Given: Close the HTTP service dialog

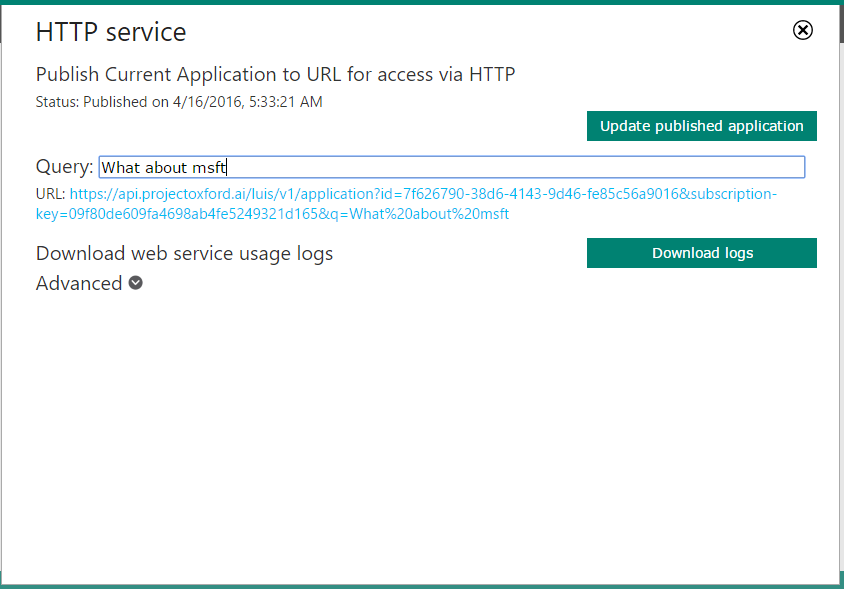Looking at the screenshot, I should [803, 30].
